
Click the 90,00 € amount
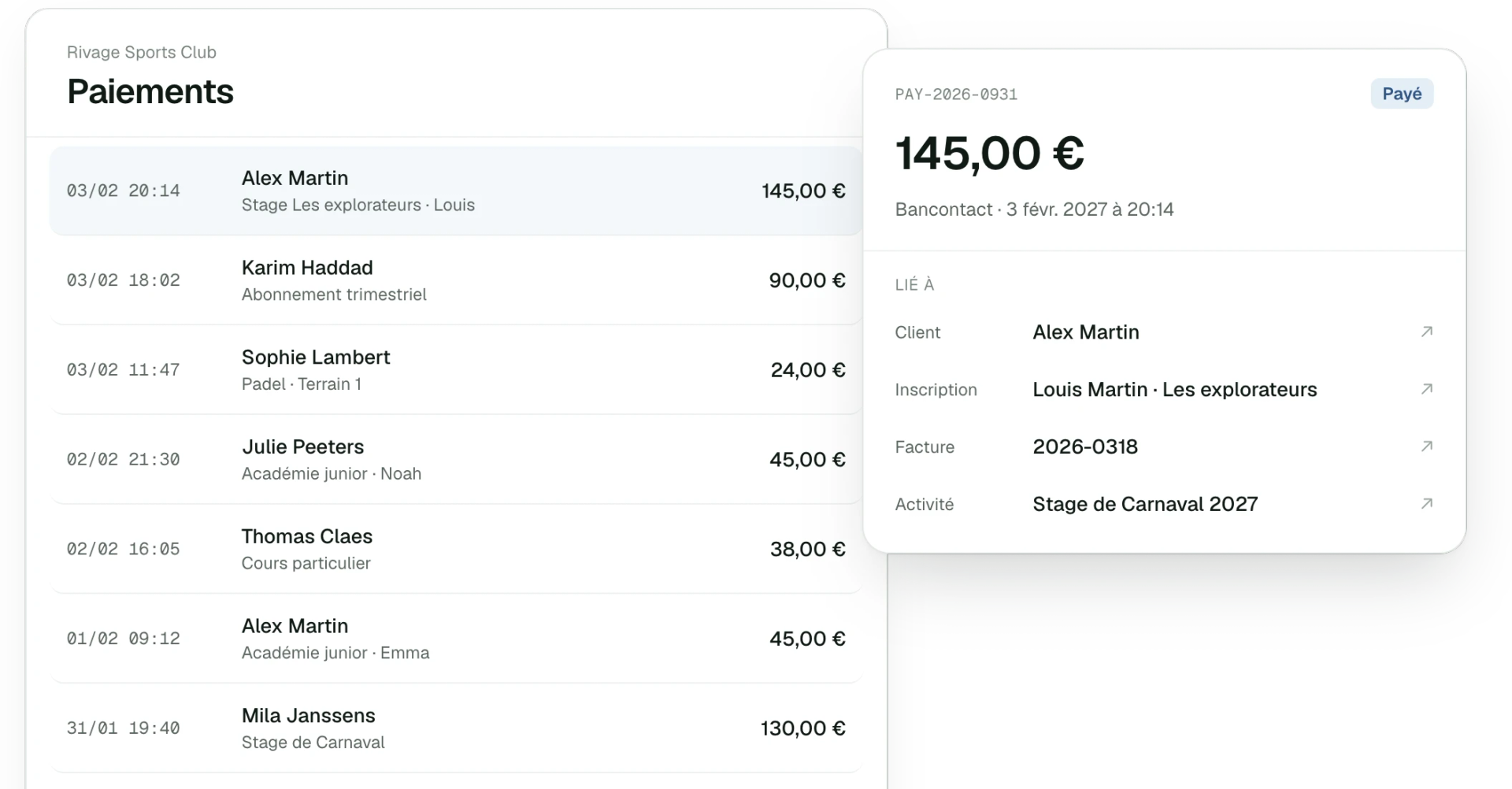807,280
